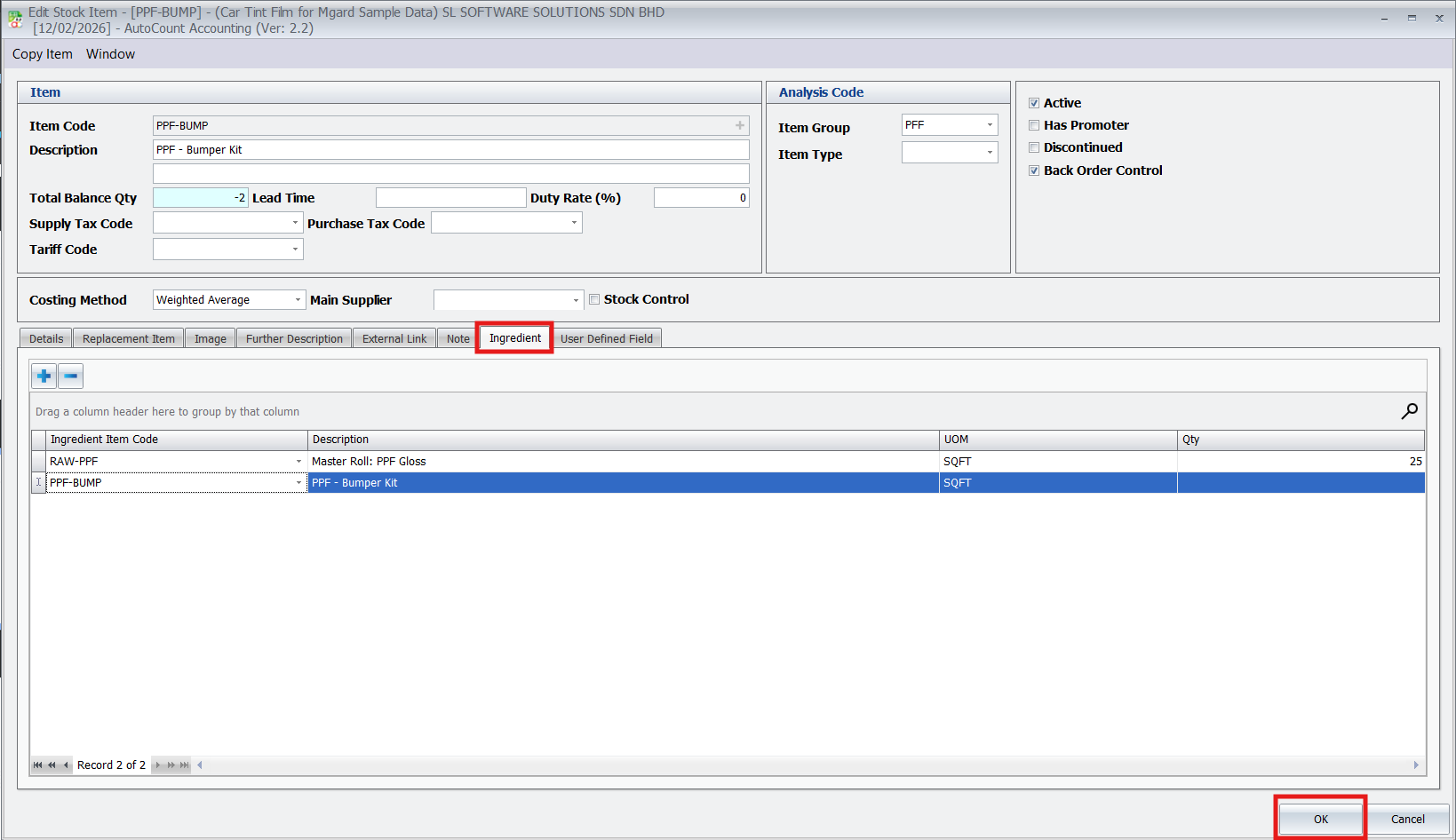Go to previous record navigator arrow
The height and width of the screenshot is (840, 1456).
66,765
